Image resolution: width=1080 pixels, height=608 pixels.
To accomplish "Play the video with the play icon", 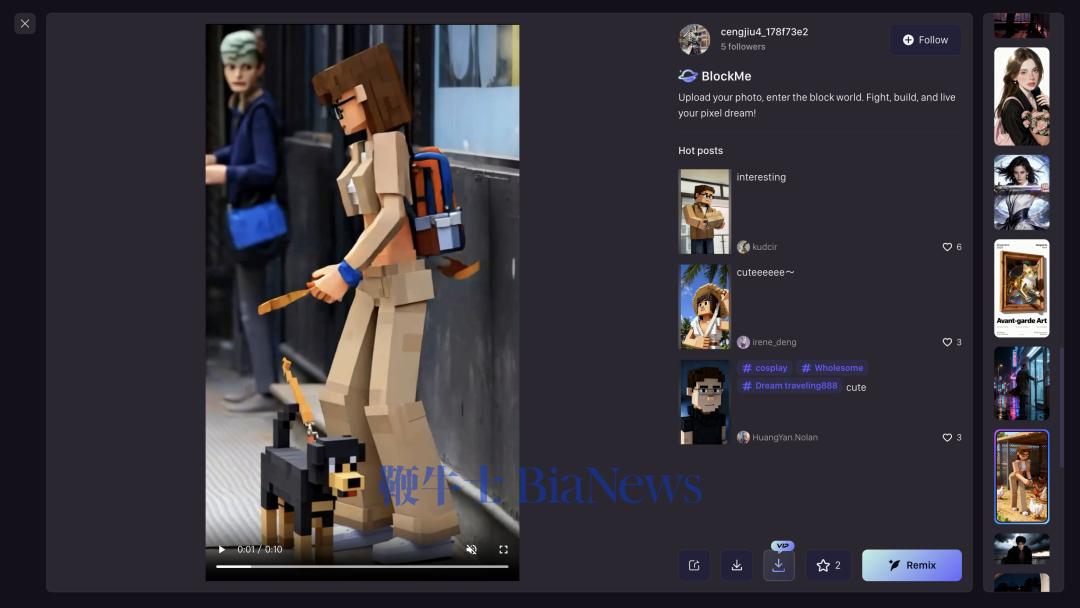I will (x=222, y=549).
